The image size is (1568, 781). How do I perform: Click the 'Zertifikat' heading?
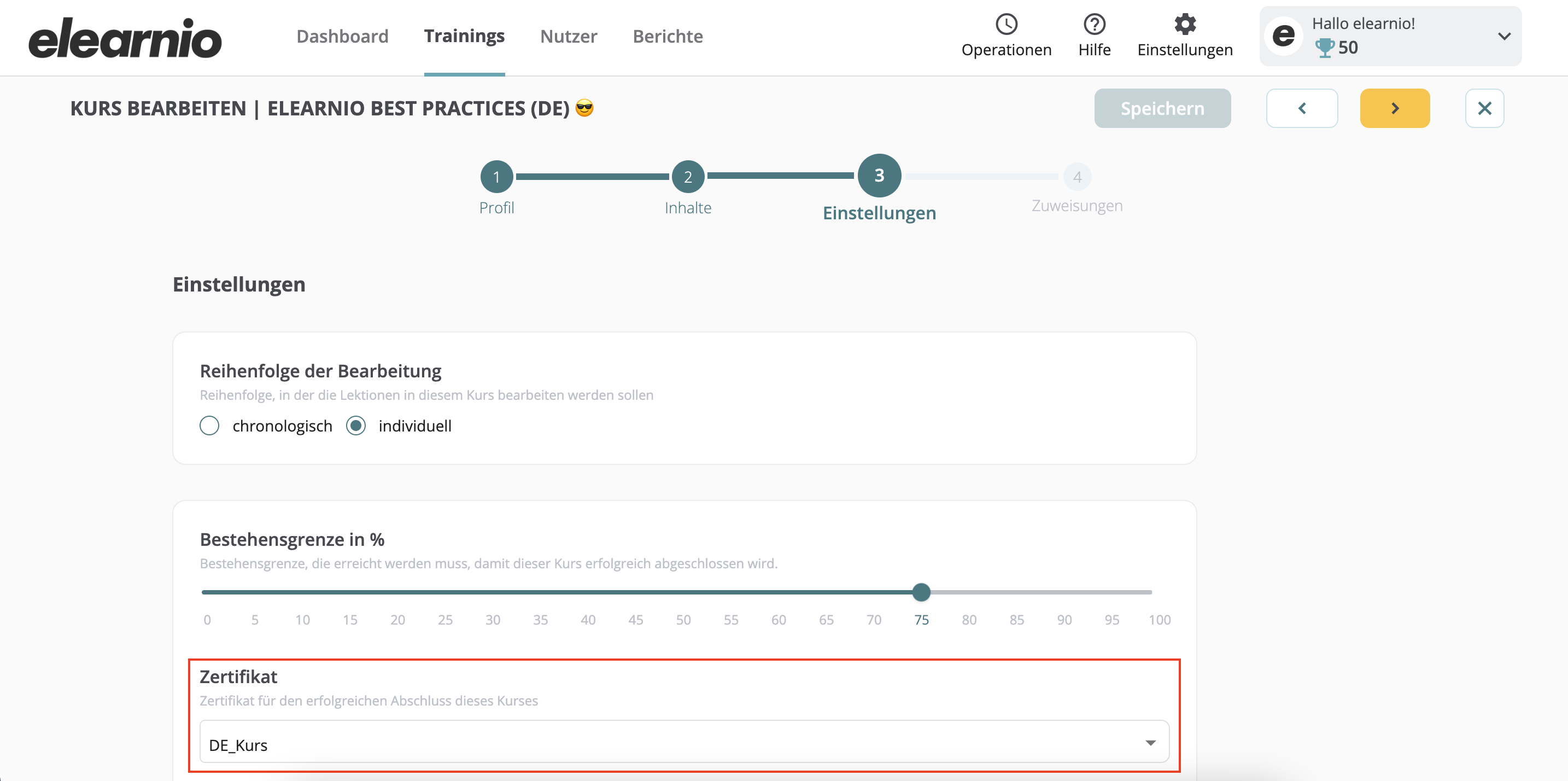coord(238,677)
